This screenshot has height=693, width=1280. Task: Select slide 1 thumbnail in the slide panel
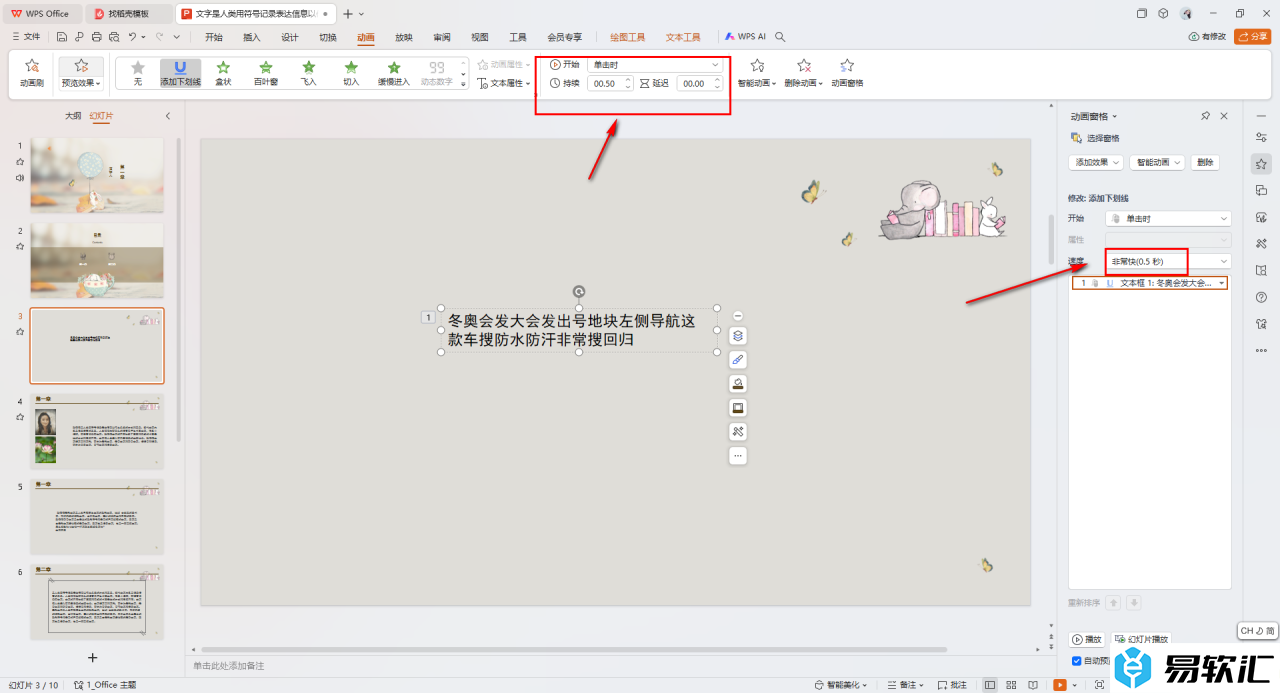point(97,175)
